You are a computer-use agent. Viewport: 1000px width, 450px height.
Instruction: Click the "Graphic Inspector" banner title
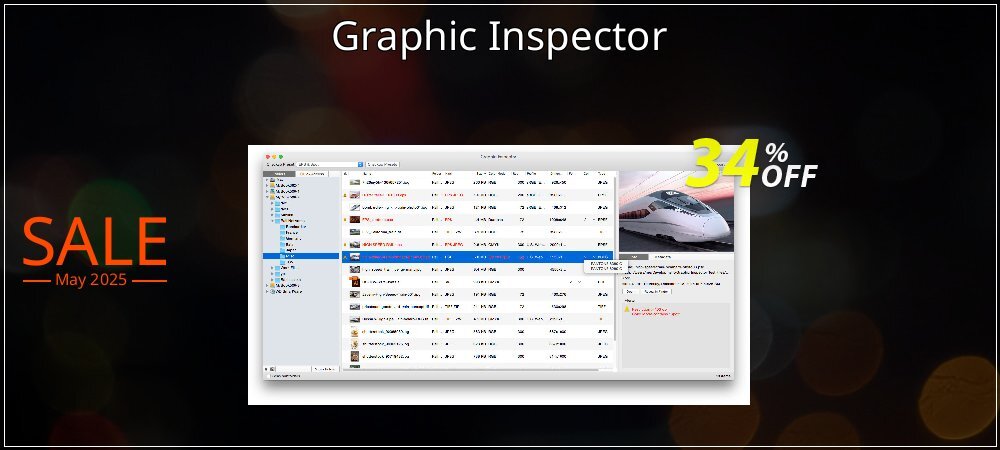499,36
